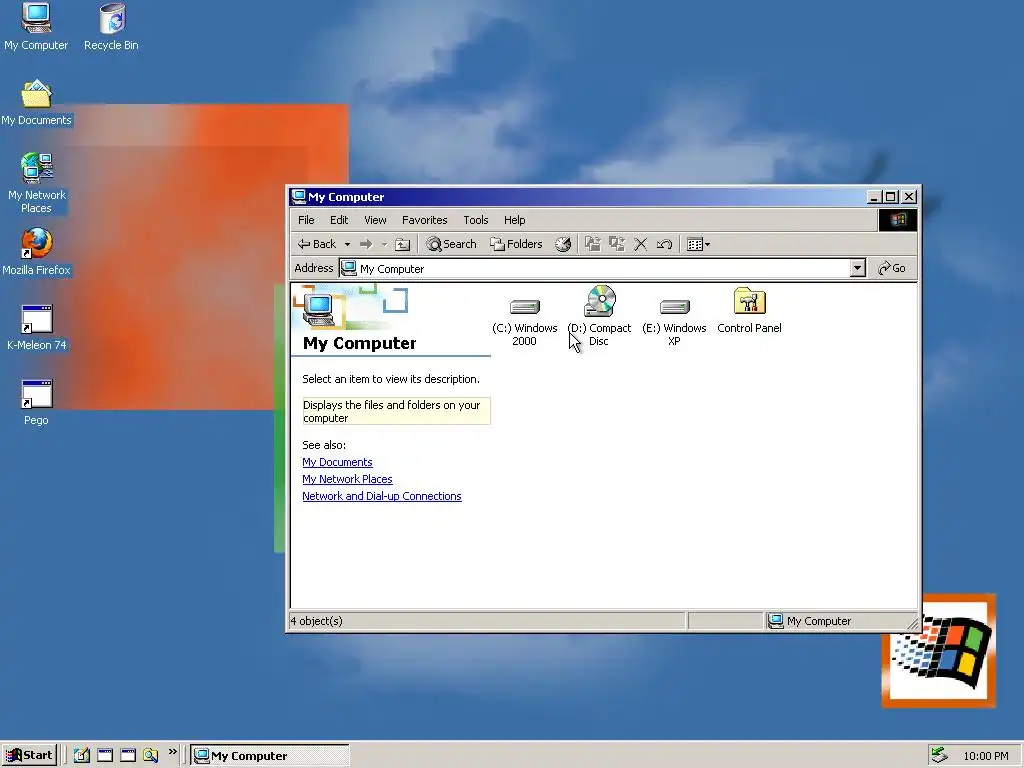Select the Pego desktop shortcut

click(37, 402)
